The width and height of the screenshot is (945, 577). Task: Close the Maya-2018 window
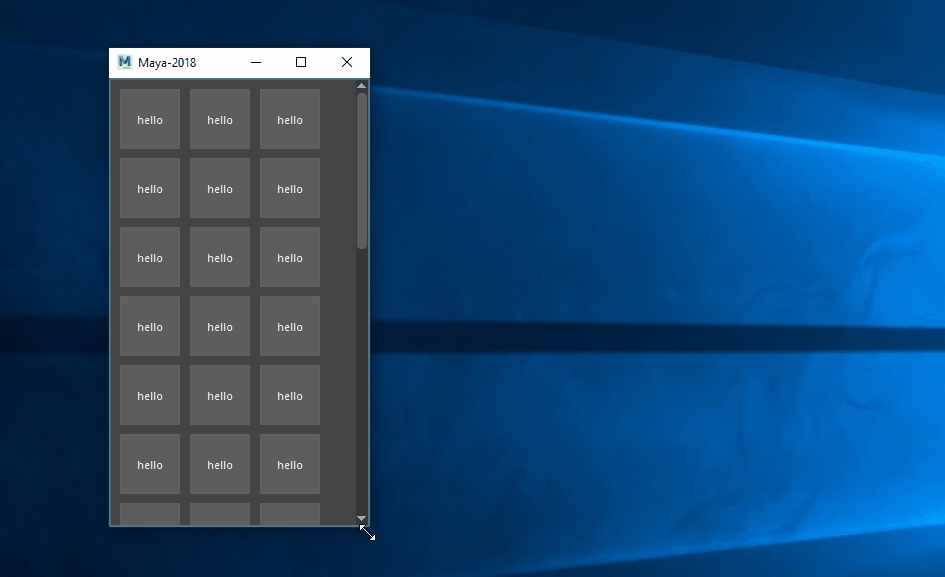pyautogui.click(x=347, y=62)
